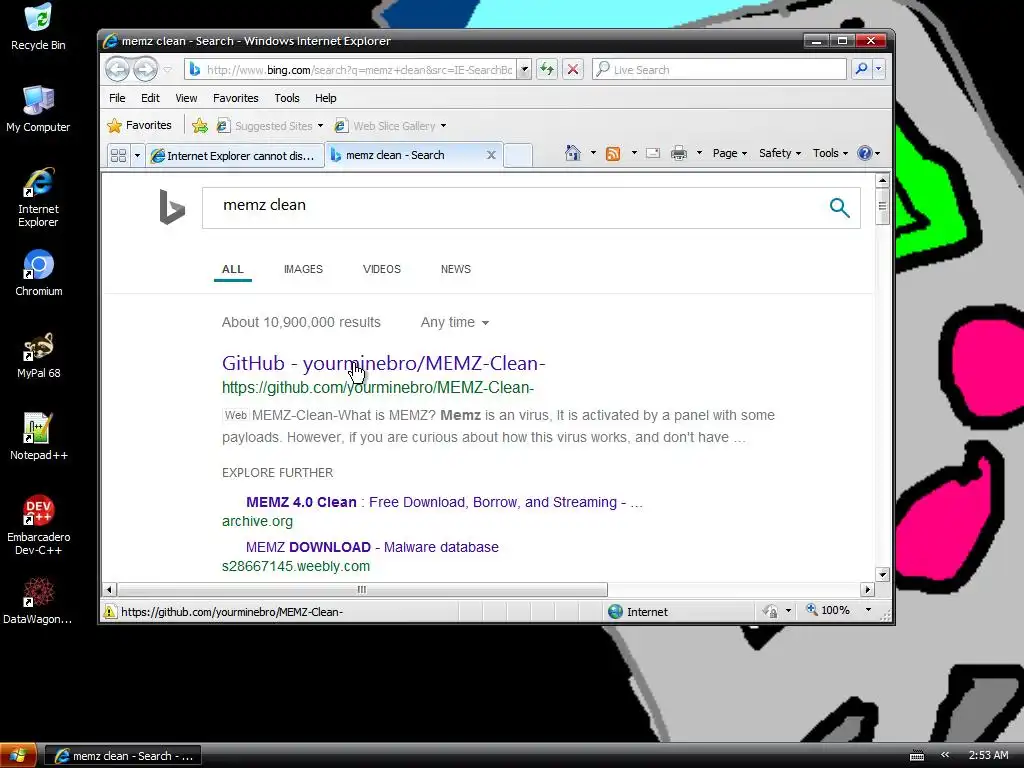Open DataWagon desktop shortcut
The image size is (1024, 768).
(38, 601)
